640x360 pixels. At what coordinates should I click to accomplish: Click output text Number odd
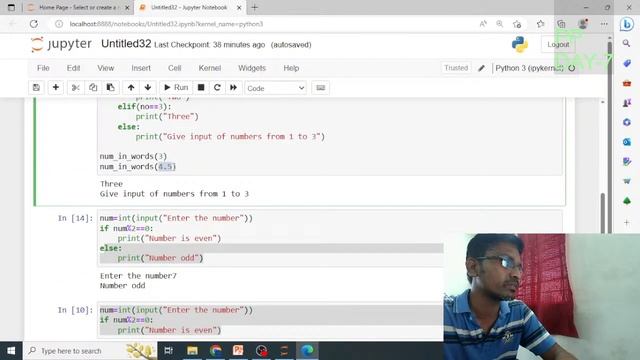tap(122, 286)
